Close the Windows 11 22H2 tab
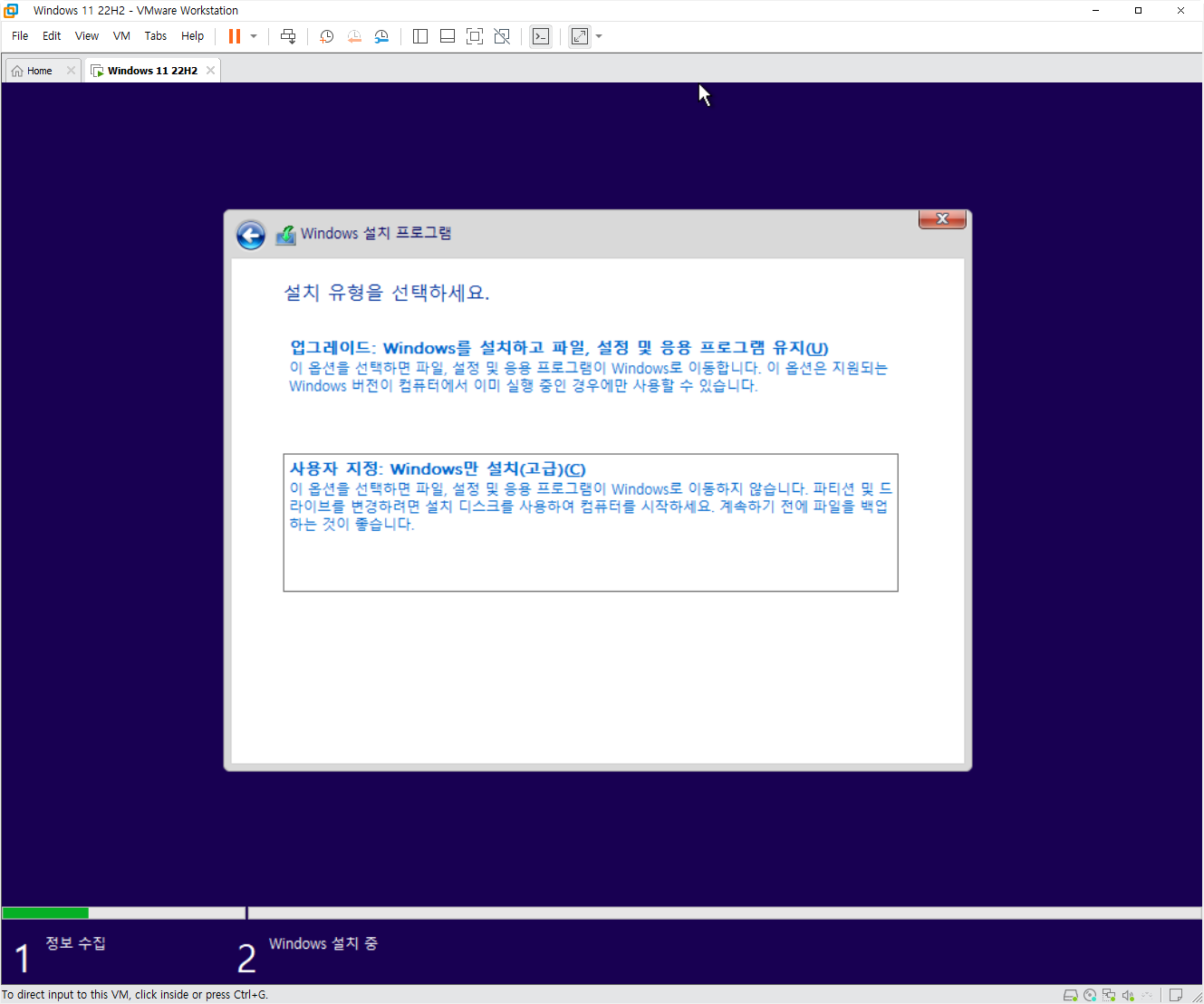Image resolution: width=1204 pixels, height=1004 pixels. [210, 71]
